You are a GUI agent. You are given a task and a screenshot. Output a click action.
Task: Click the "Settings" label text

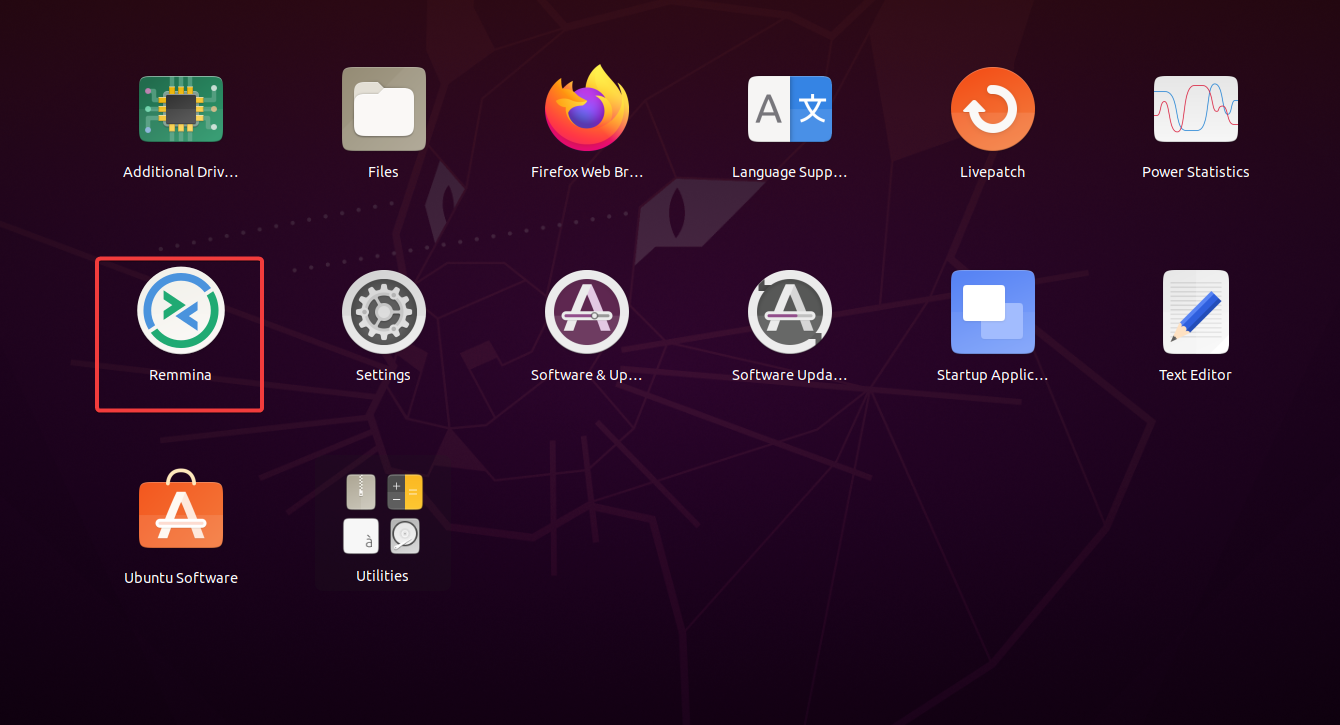[x=383, y=375]
